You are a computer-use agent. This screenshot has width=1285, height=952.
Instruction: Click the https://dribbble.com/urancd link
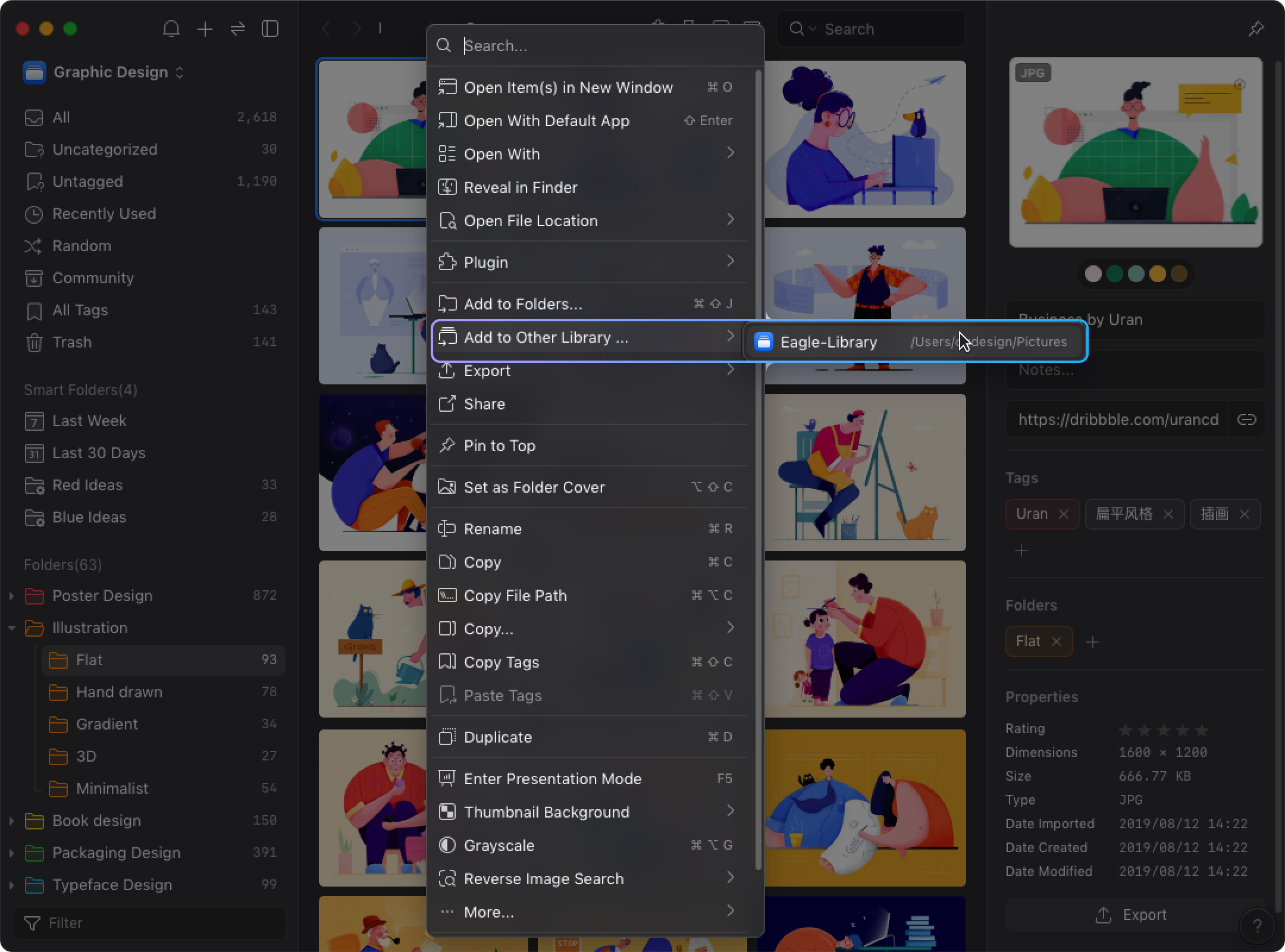(1118, 419)
